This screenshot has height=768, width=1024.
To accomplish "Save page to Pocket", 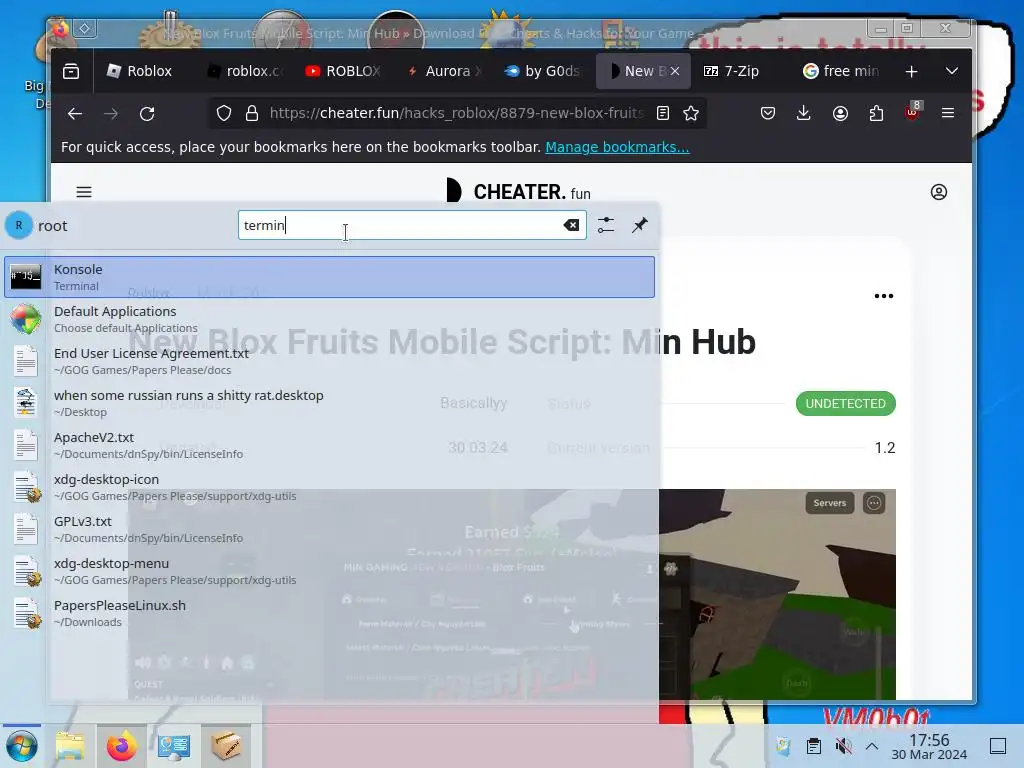I will click(768, 114).
